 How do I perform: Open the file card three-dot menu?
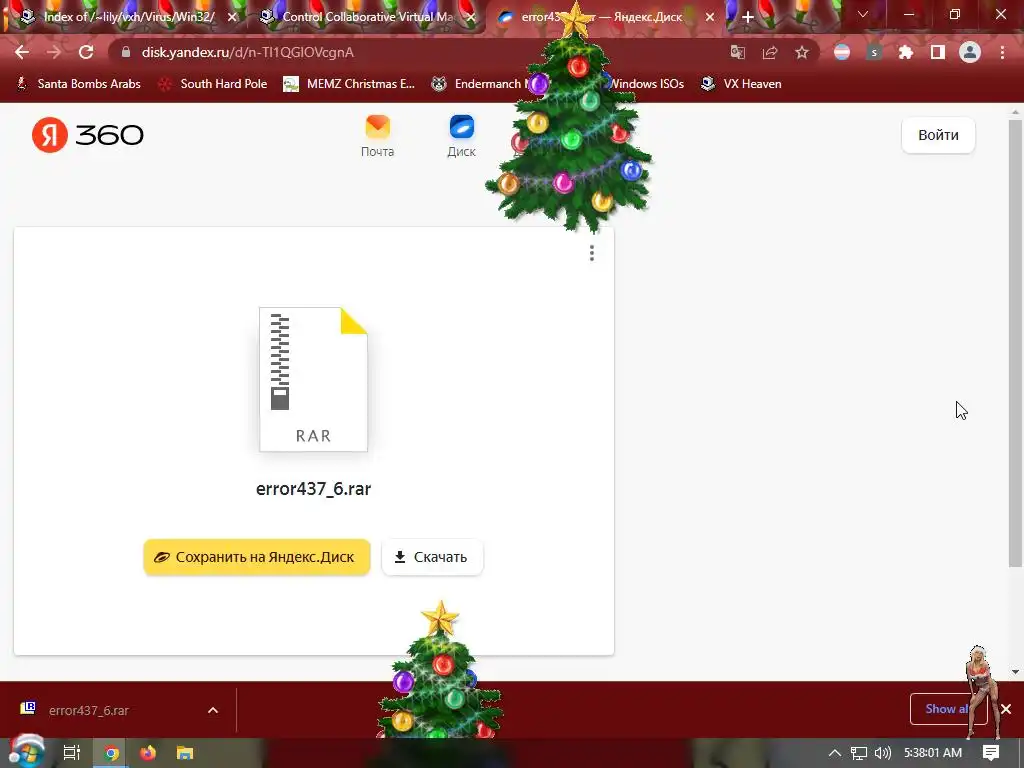coord(592,253)
